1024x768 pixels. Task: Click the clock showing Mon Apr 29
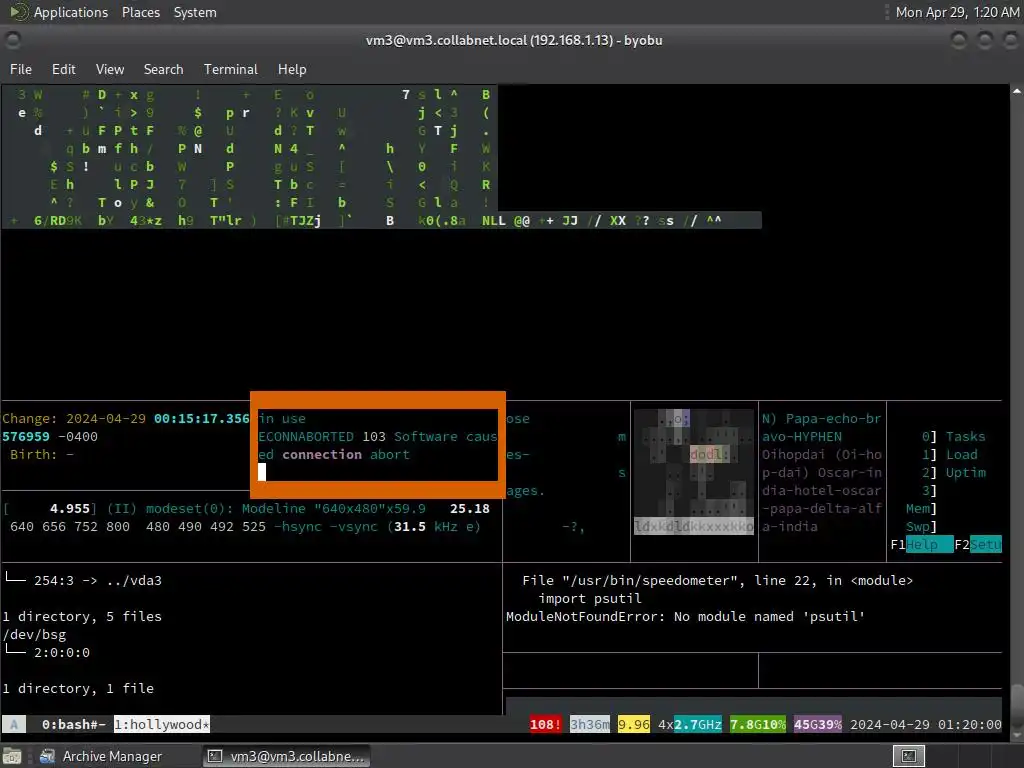[x=957, y=12]
